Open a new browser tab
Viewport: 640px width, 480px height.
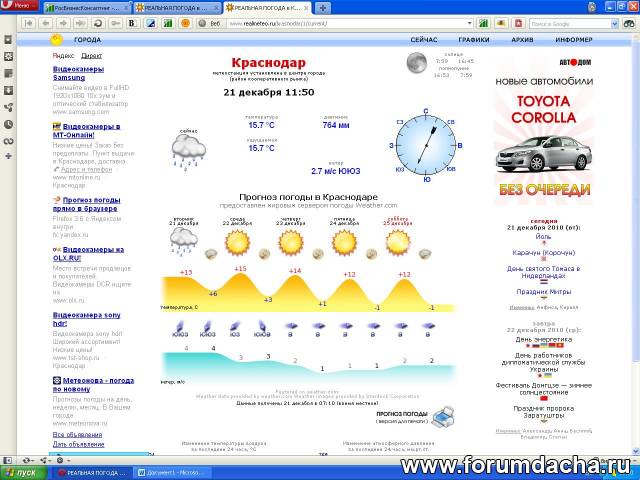[x=323, y=7]
